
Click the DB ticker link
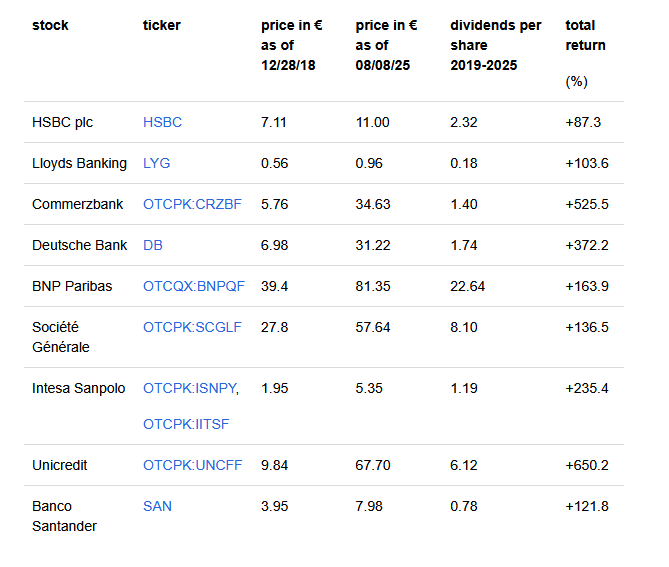tap(153, 245)
